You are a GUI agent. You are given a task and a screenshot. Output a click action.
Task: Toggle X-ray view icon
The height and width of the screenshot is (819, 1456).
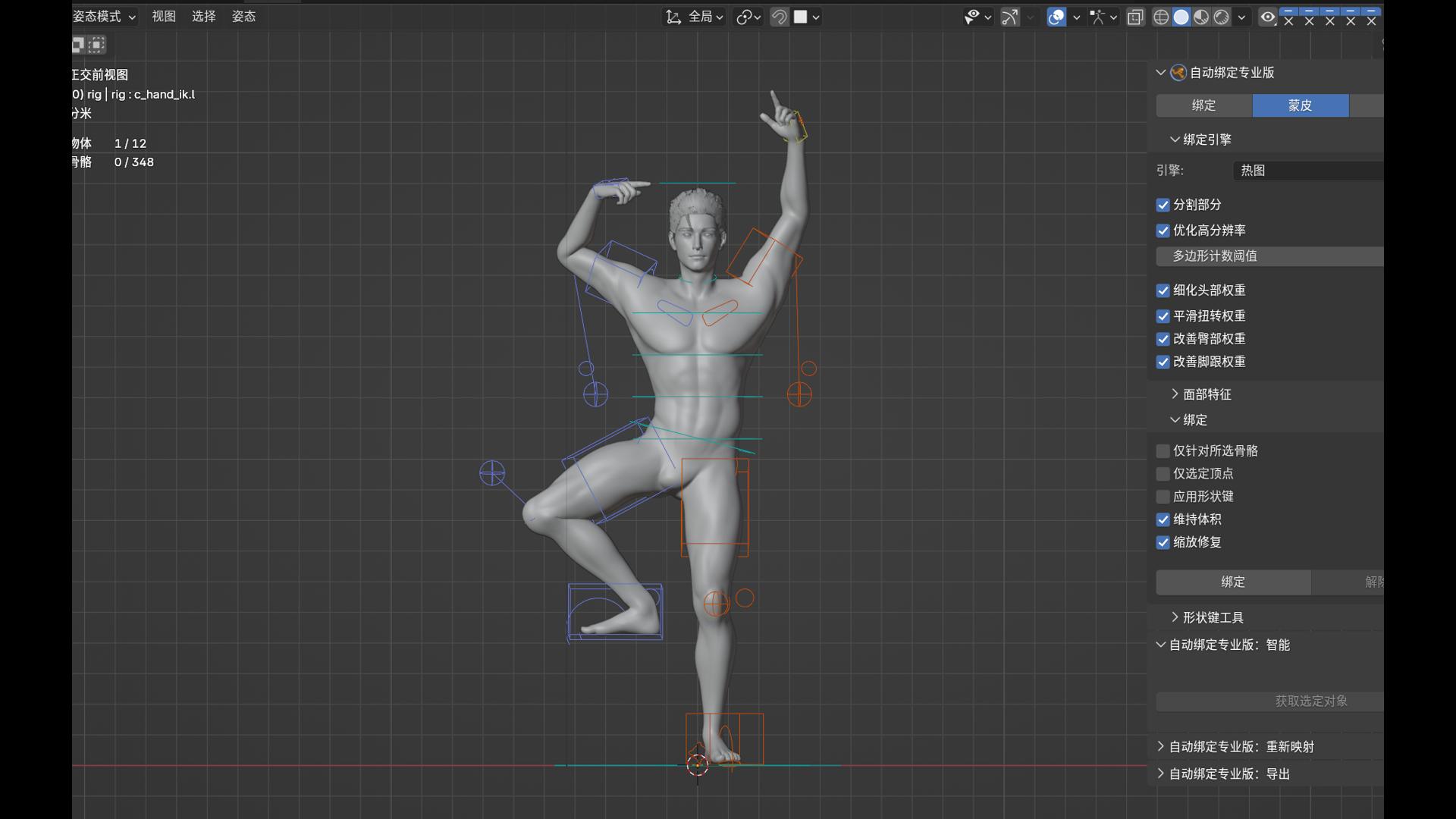(1135, 17)
